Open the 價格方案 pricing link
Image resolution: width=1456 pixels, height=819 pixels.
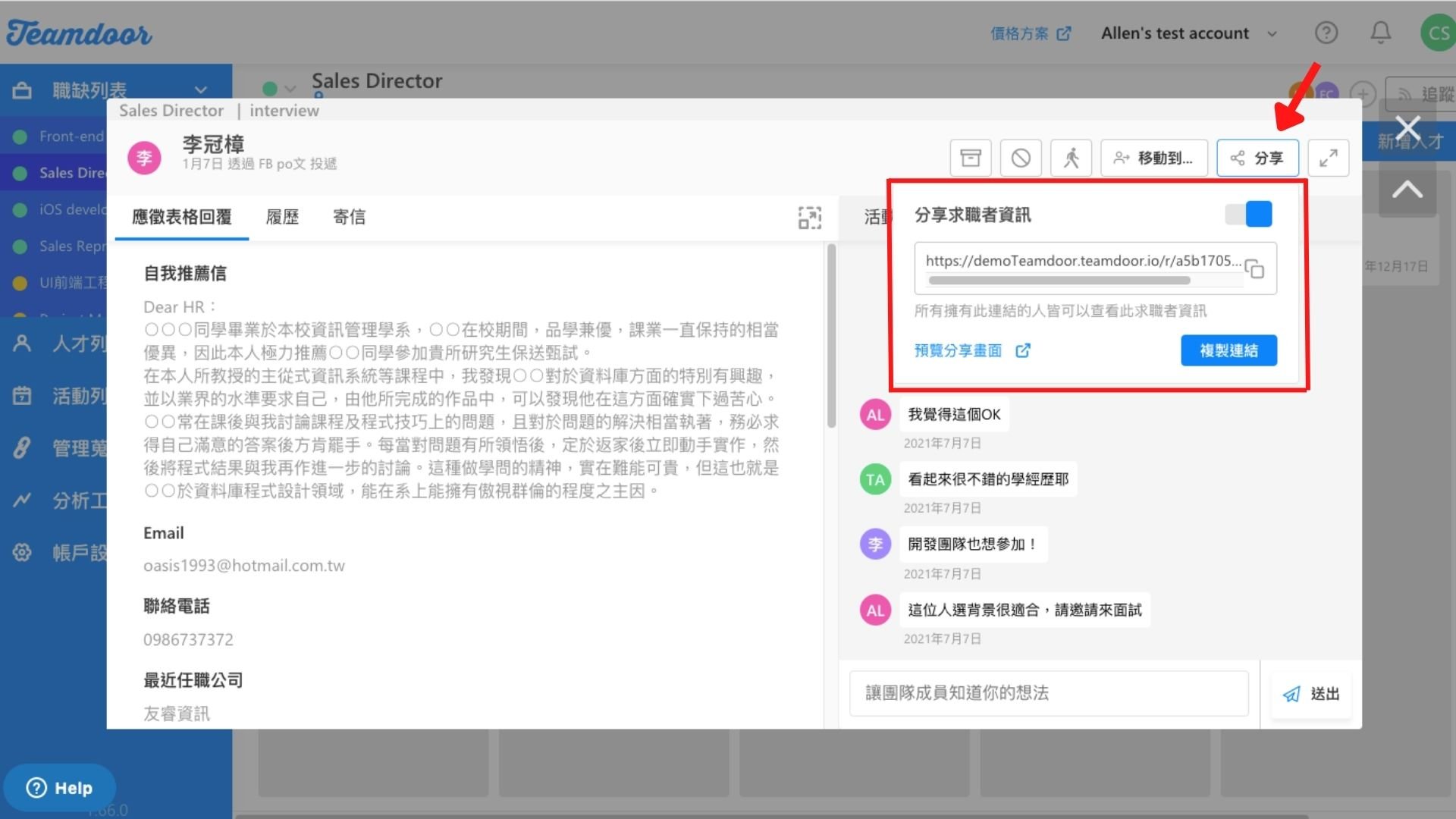(x=1031, y=33)
